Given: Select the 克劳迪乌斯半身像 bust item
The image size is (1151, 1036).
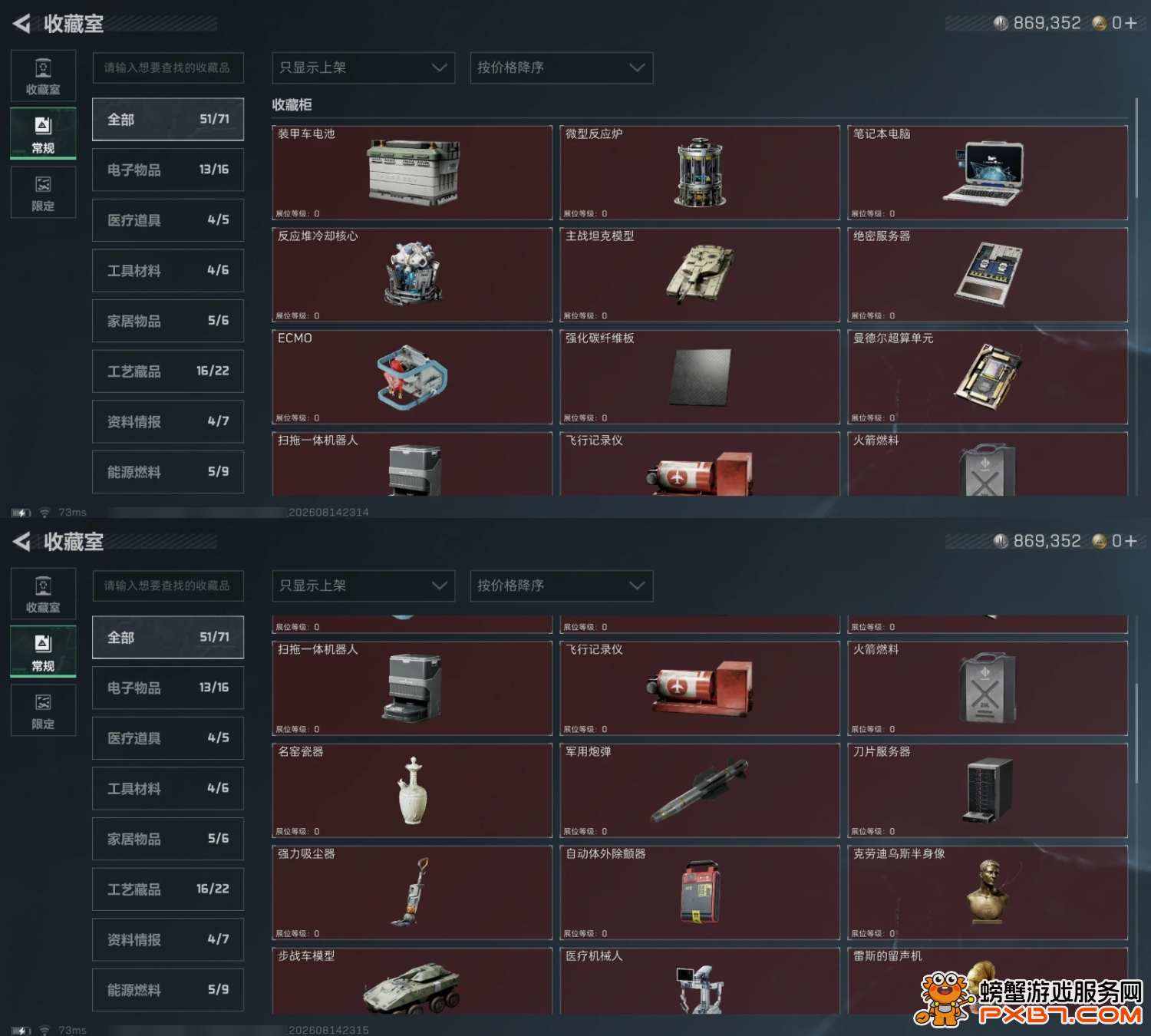Looking at the screenshot, I should coord(988,892).
